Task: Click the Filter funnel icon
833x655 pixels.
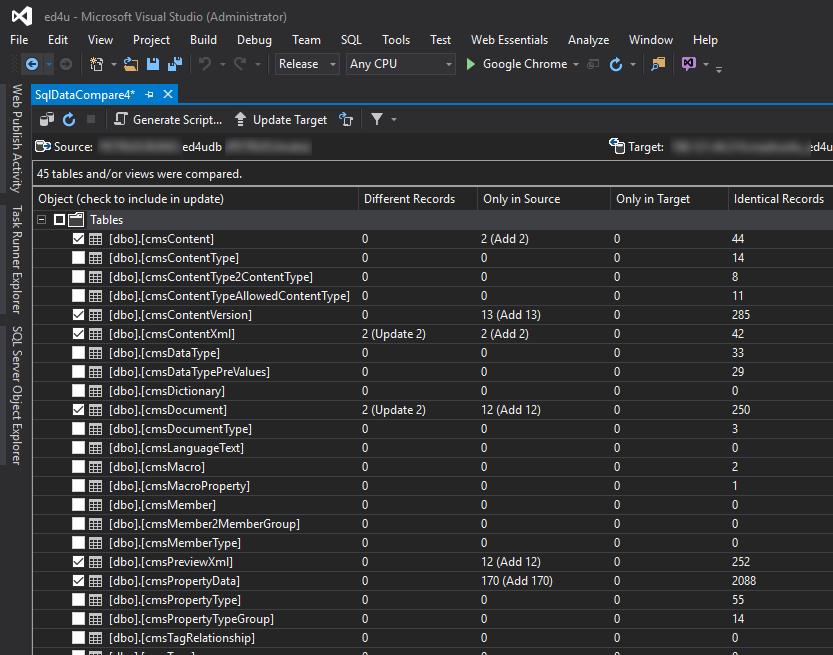Action: [x=377, y=120]
